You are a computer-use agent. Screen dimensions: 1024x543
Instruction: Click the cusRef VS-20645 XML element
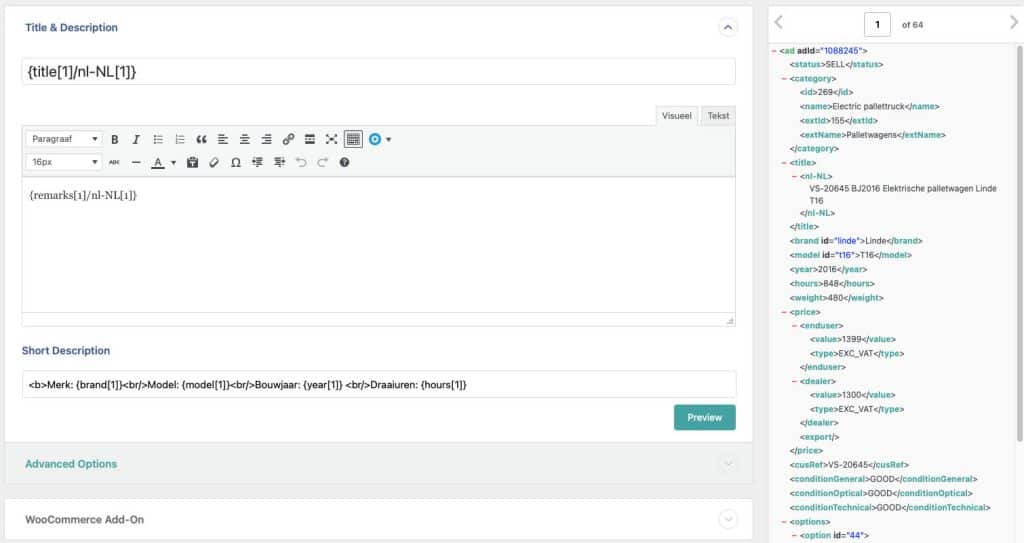[849, 465]
